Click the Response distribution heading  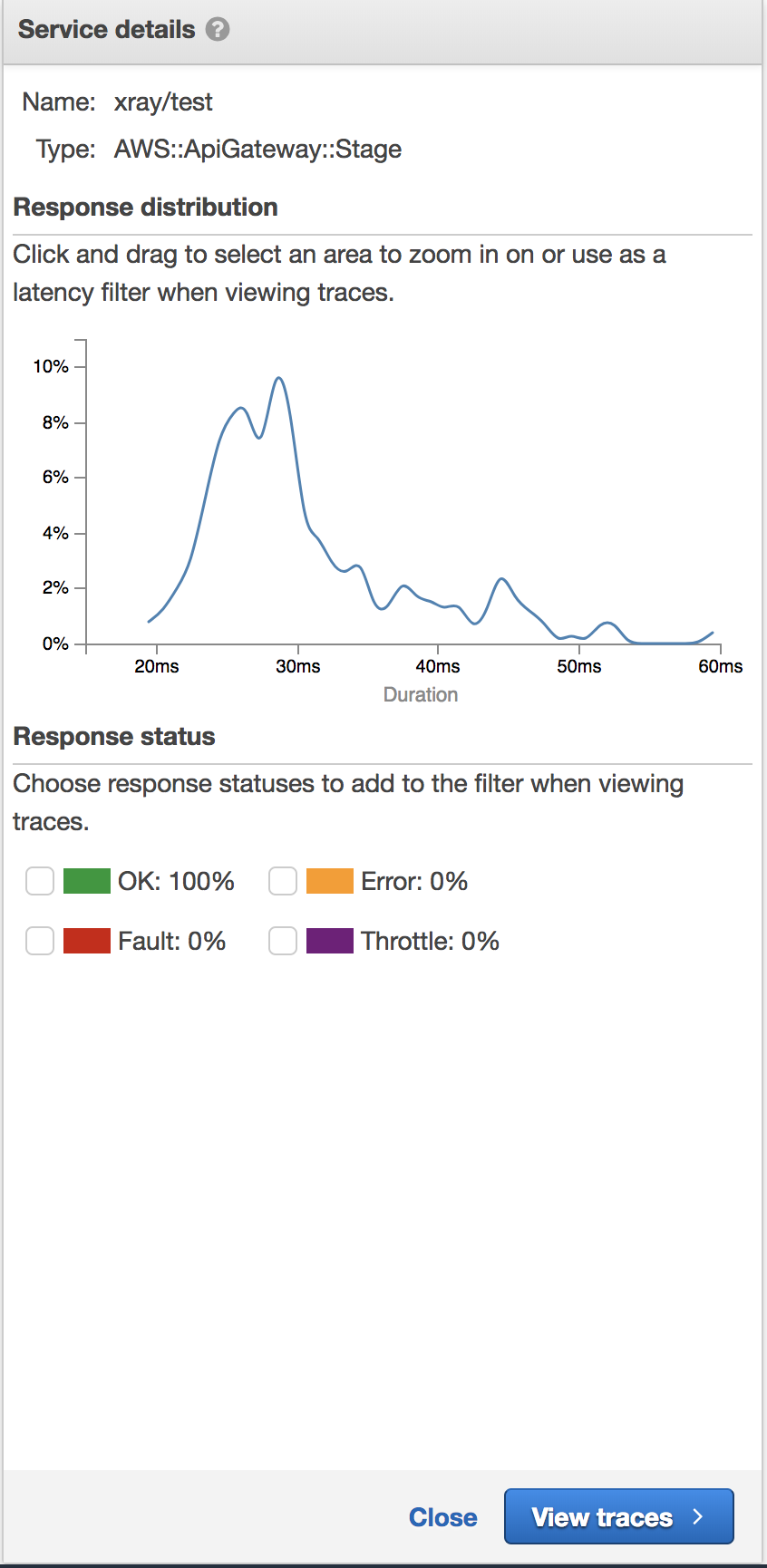[x=145, y=207]
